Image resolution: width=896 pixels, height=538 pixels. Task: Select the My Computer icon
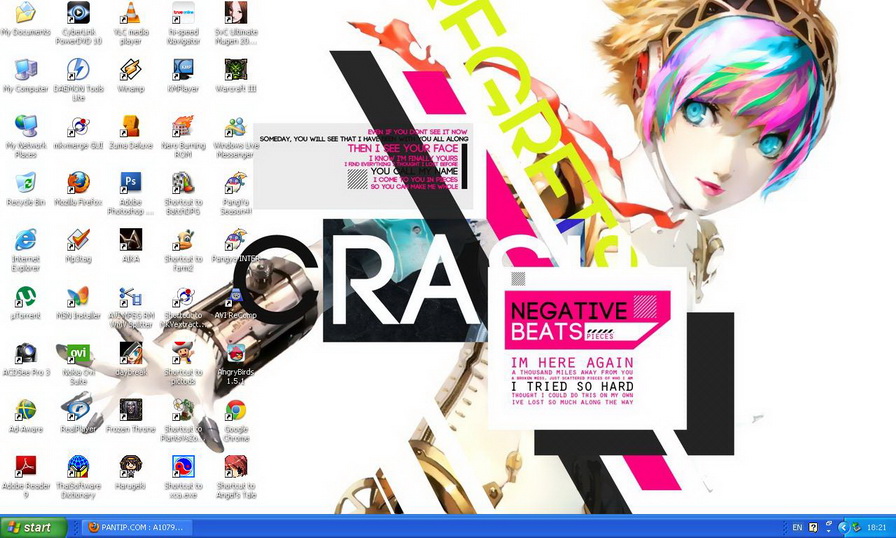click(26, 70)
